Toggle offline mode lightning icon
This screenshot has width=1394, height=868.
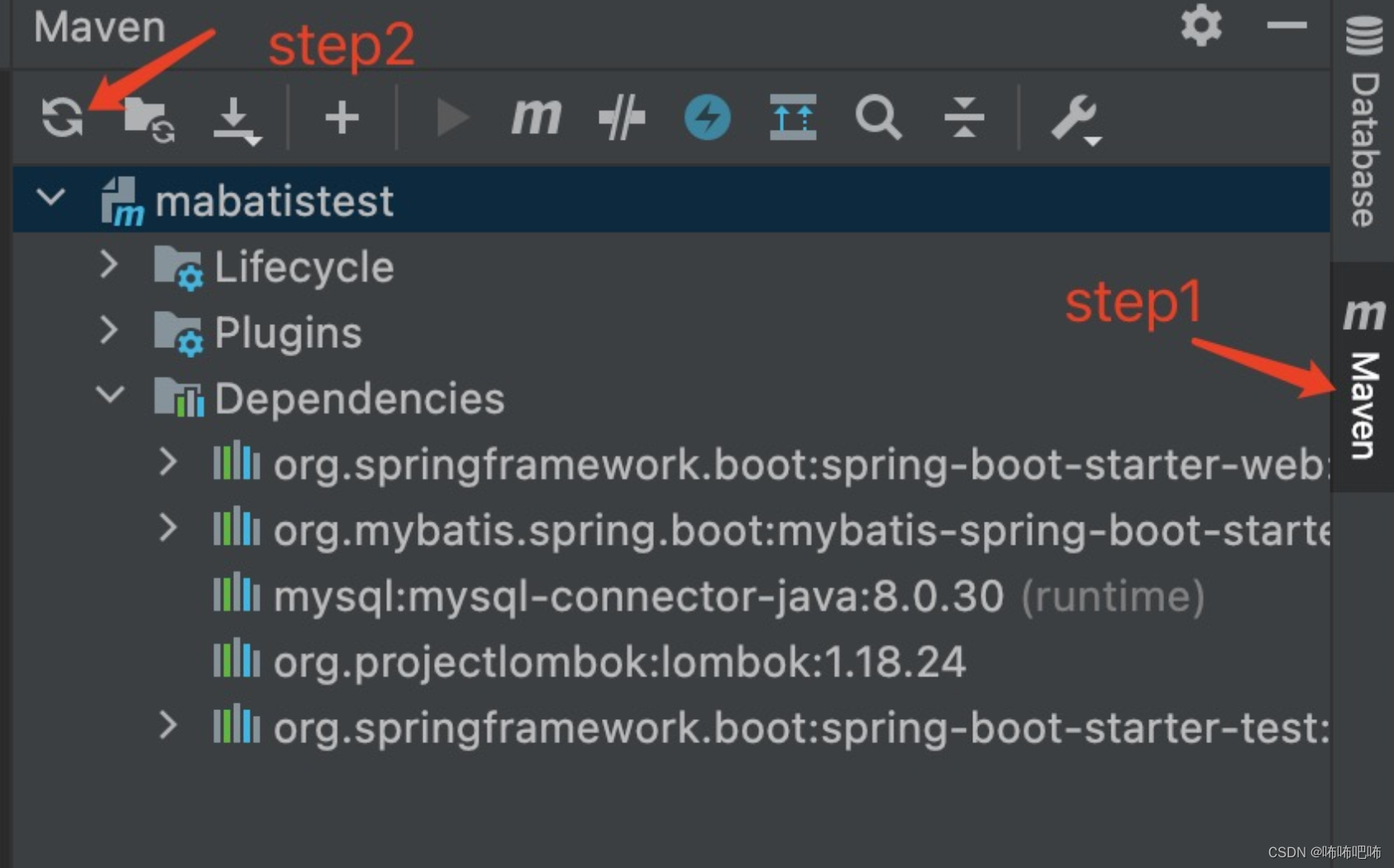pos(708,117)
